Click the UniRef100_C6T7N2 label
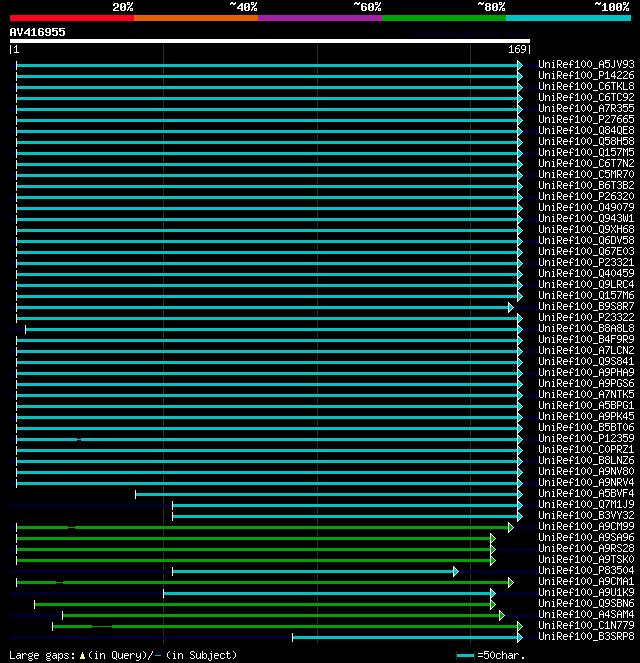This screenshot has width=640, height=663. tap(586, 164)
